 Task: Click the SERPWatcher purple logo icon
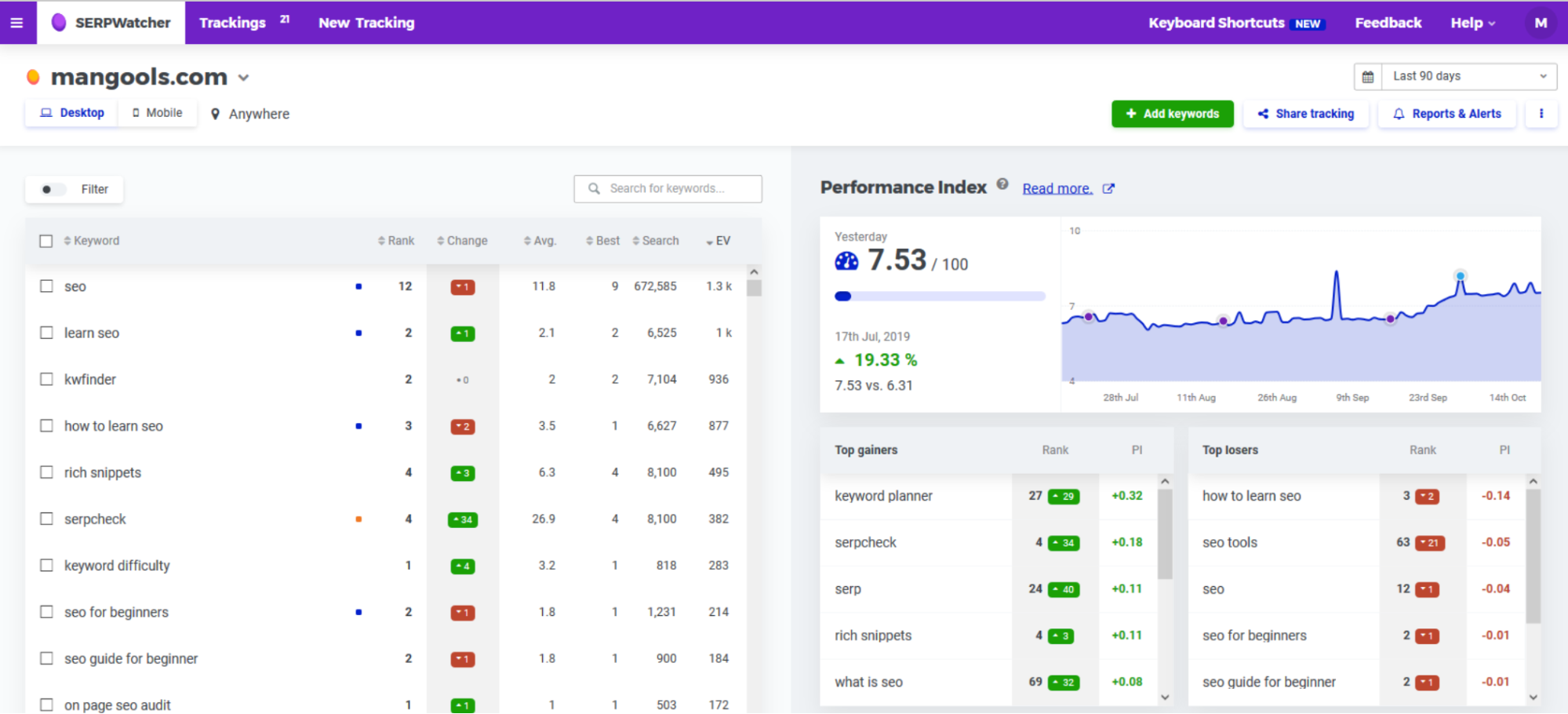pos(59,22)
